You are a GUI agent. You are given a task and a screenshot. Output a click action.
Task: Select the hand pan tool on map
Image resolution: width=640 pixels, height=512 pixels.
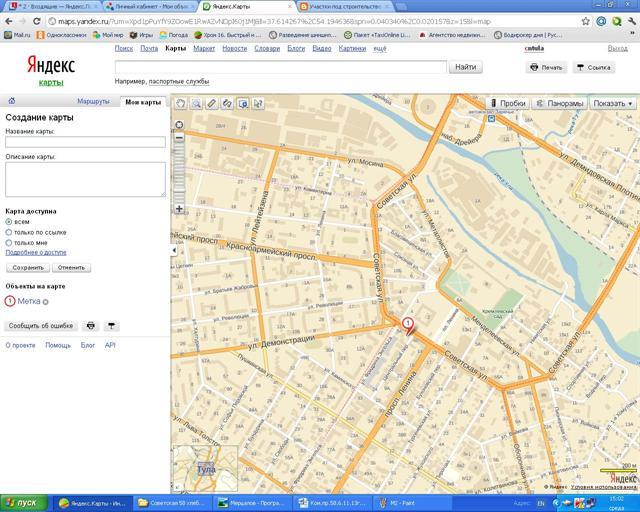pos(181,104)
